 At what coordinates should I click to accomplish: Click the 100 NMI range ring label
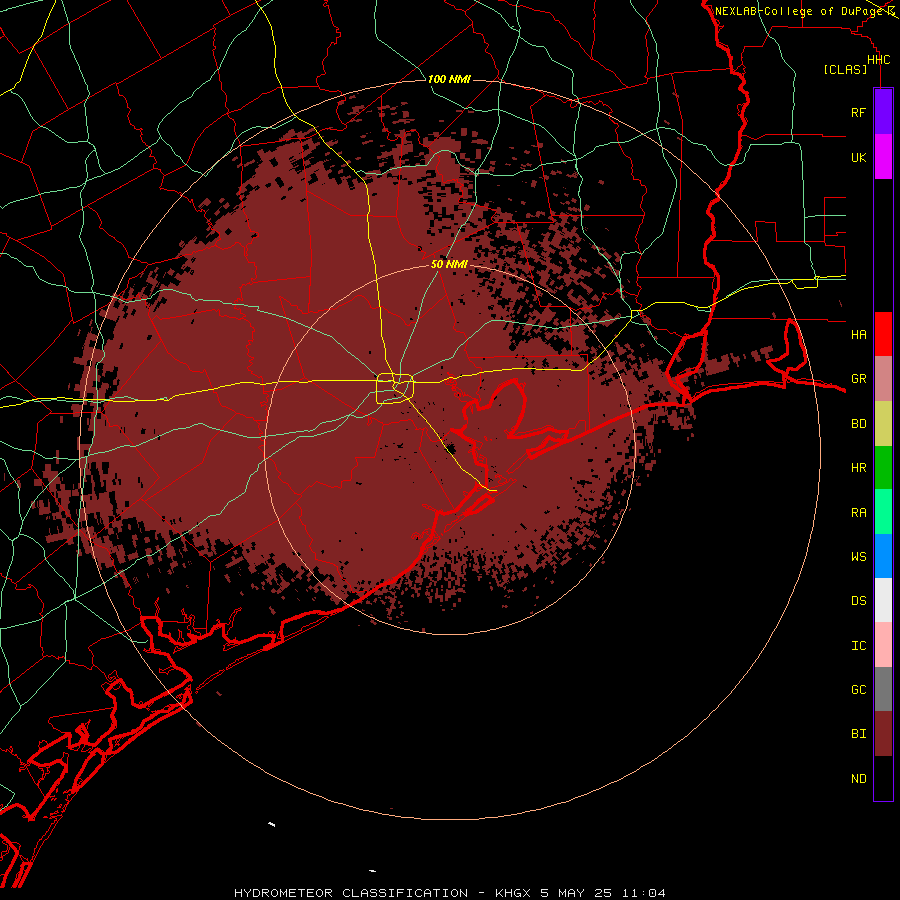coord(449,79)
